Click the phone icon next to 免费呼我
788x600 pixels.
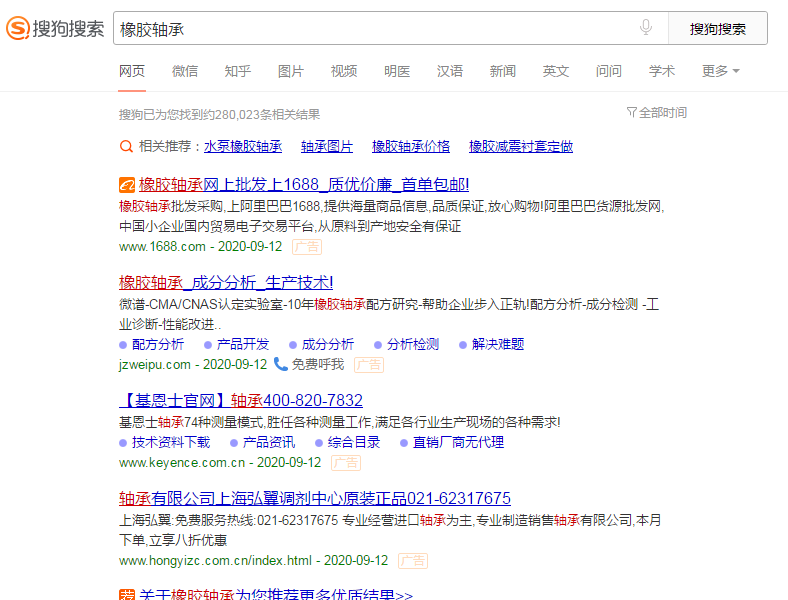(x=281, y=364)
